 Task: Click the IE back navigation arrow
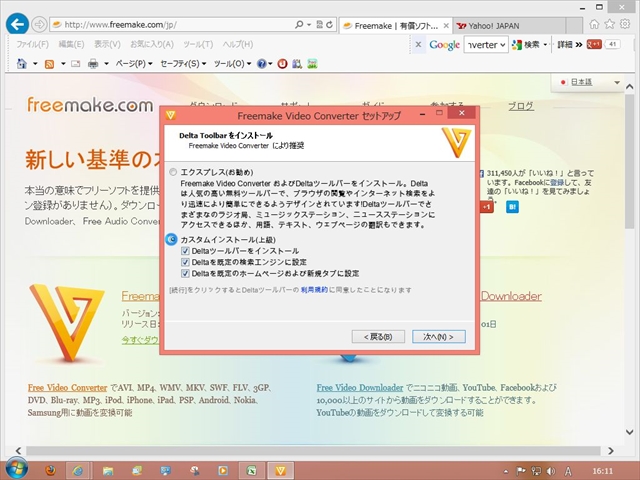(x=16, y=23)
